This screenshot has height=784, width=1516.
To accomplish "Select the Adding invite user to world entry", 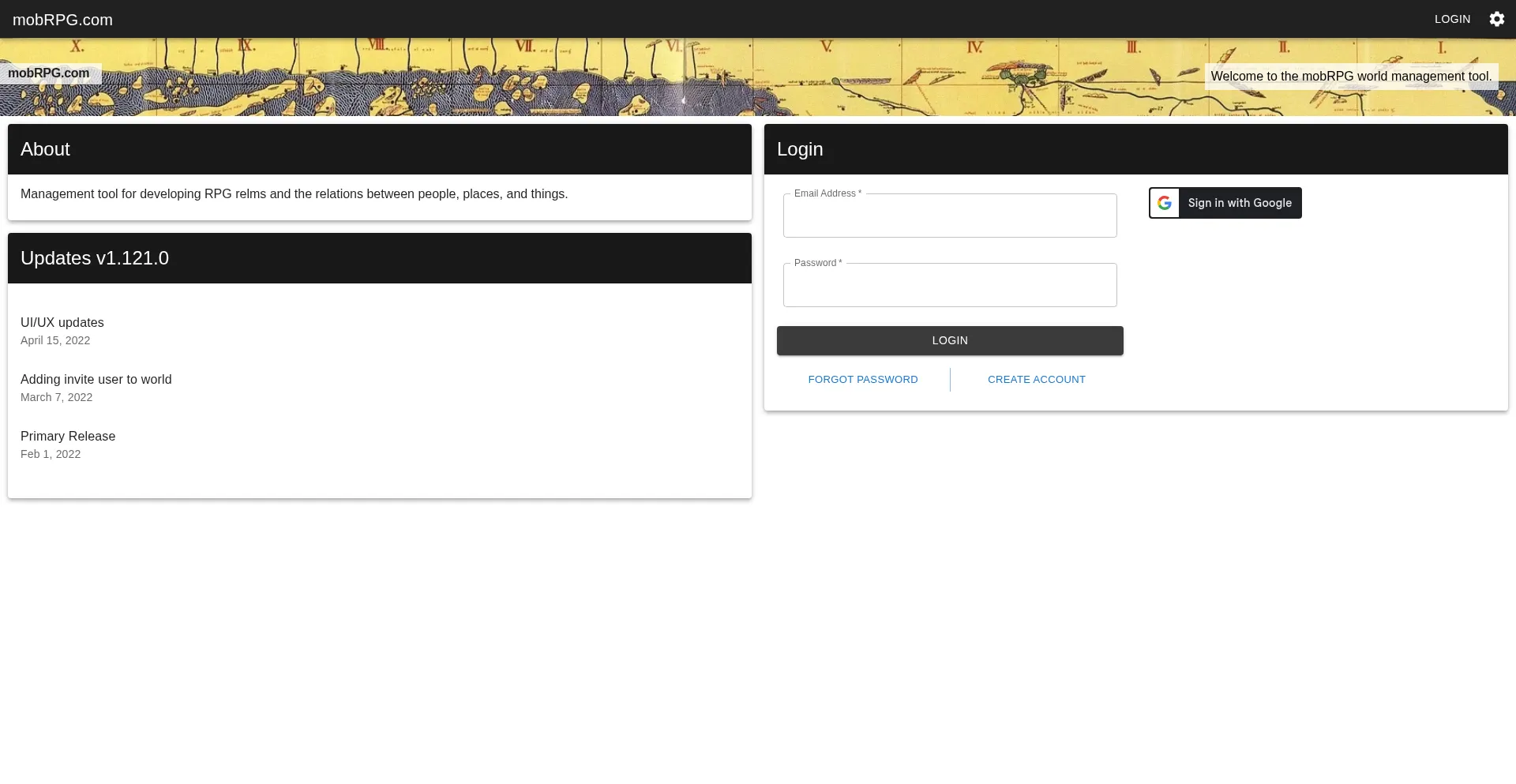I will click(96, 380).
